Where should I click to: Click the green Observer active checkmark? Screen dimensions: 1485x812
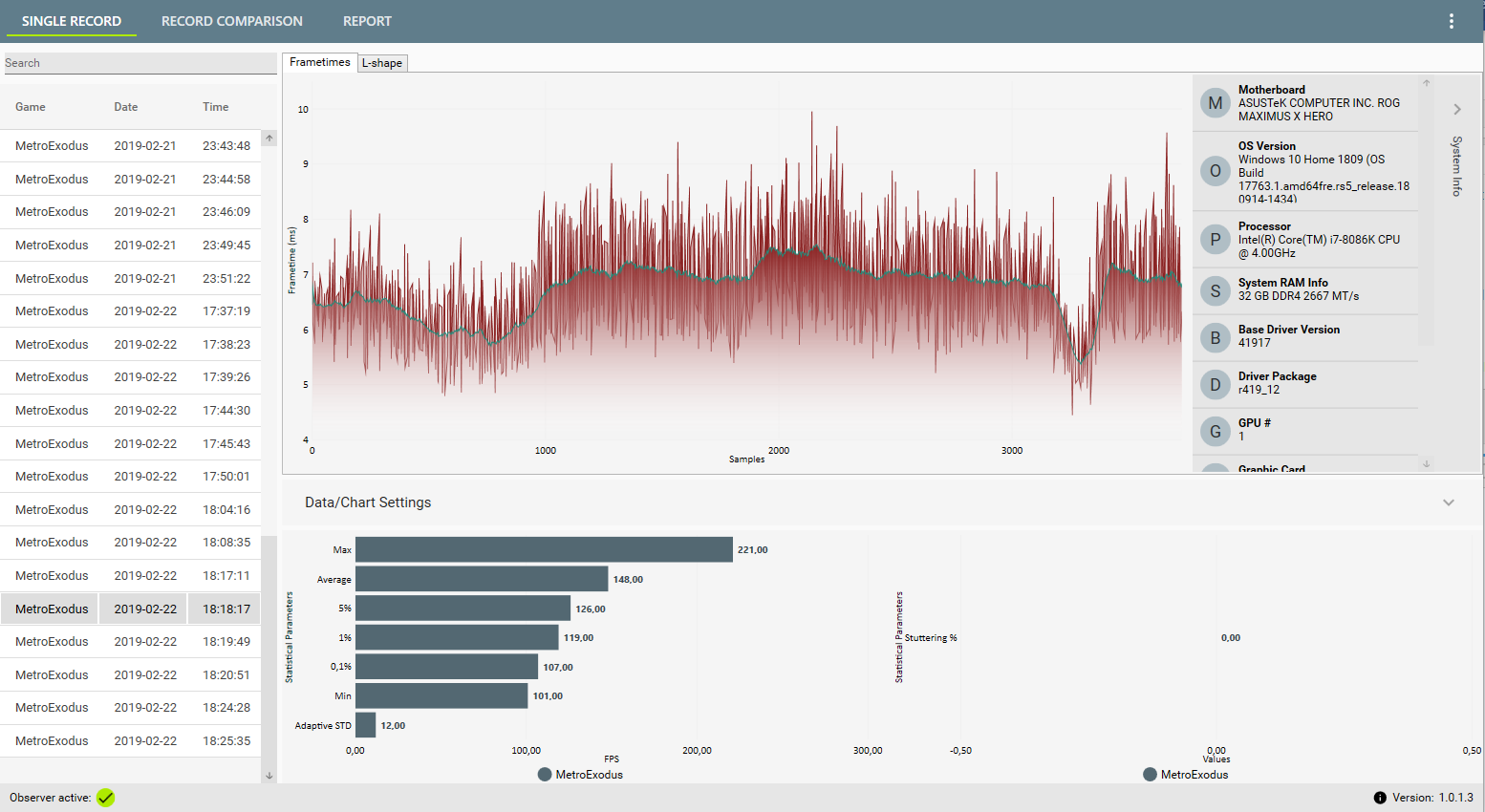click(x=106, y=798)
